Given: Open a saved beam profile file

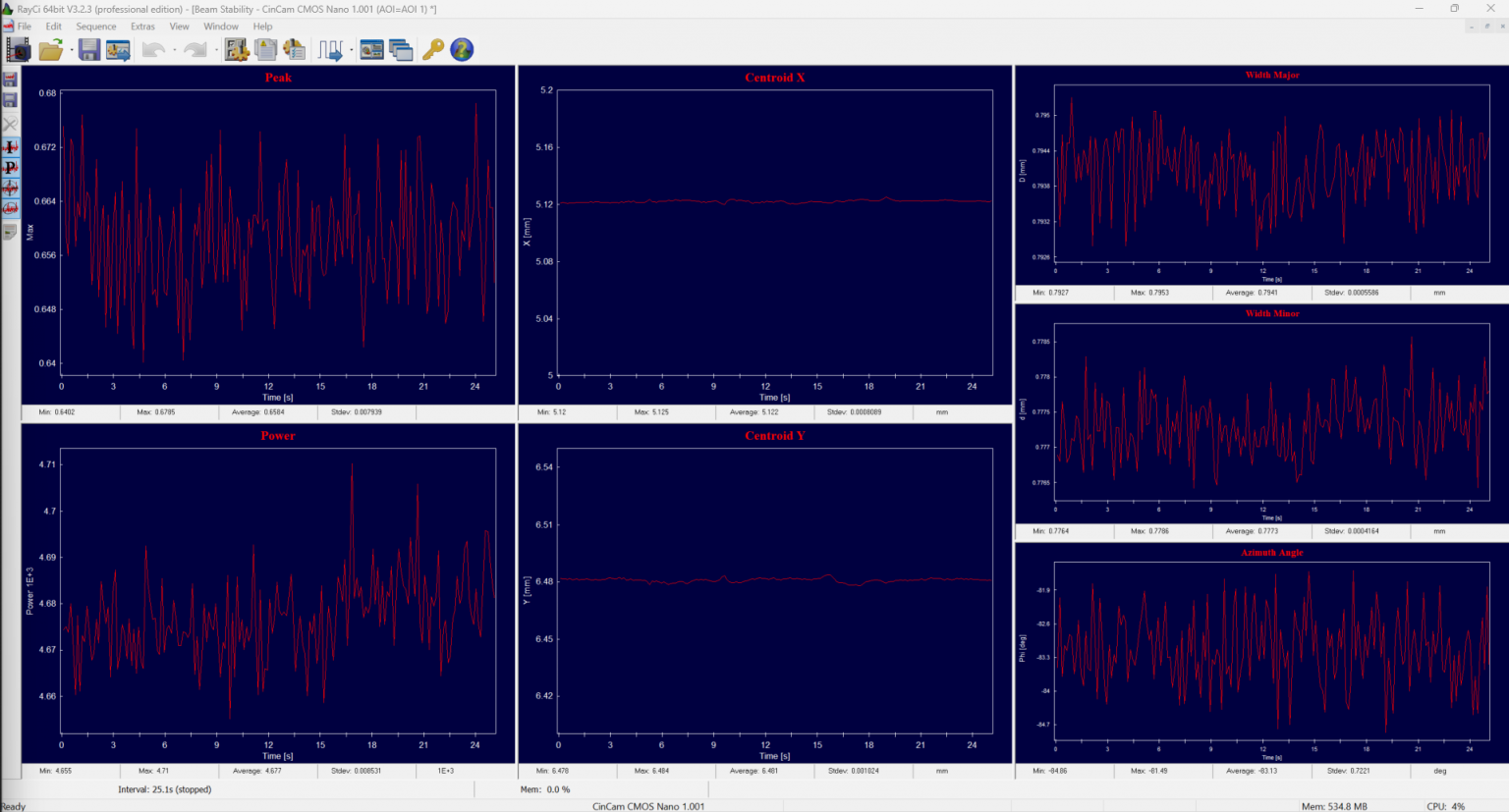Looking at the screenshot, I should [50, 49].
